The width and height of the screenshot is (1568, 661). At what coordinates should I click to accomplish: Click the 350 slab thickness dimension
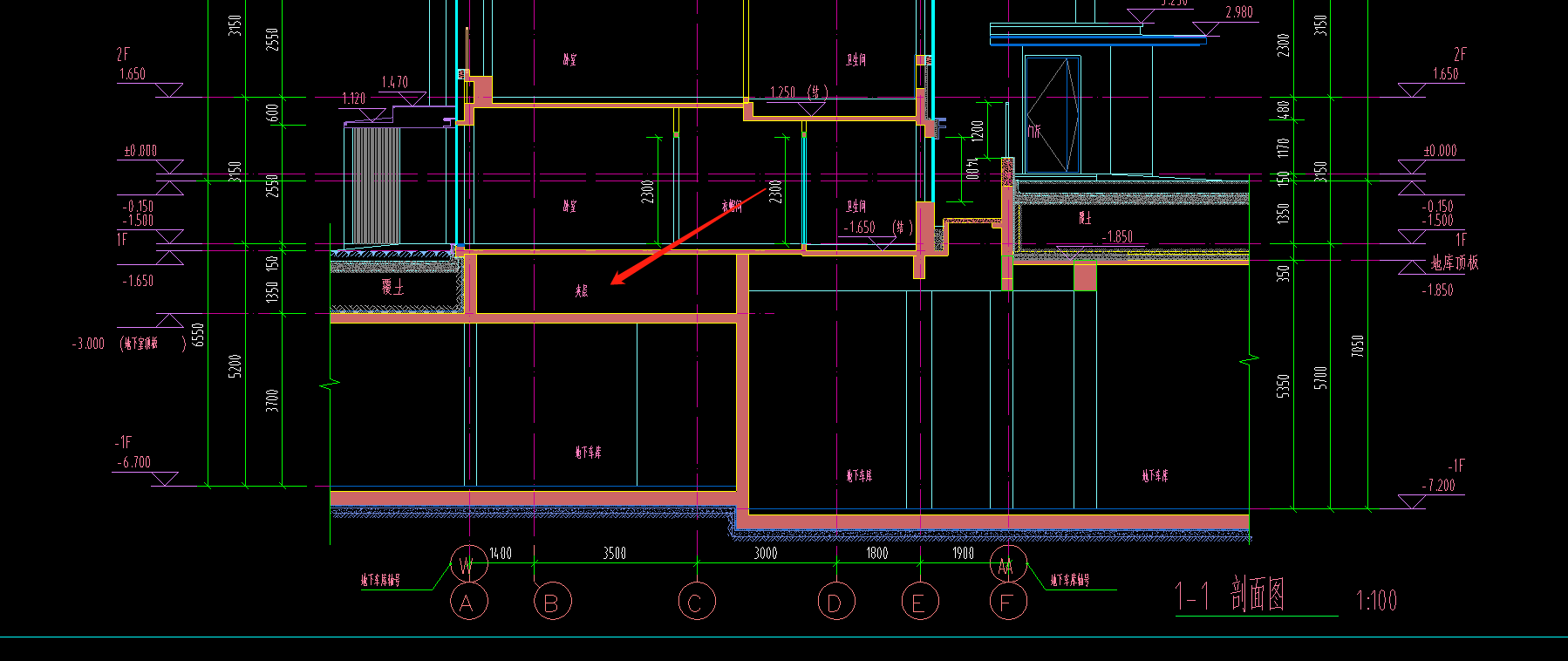[1283, 273]
